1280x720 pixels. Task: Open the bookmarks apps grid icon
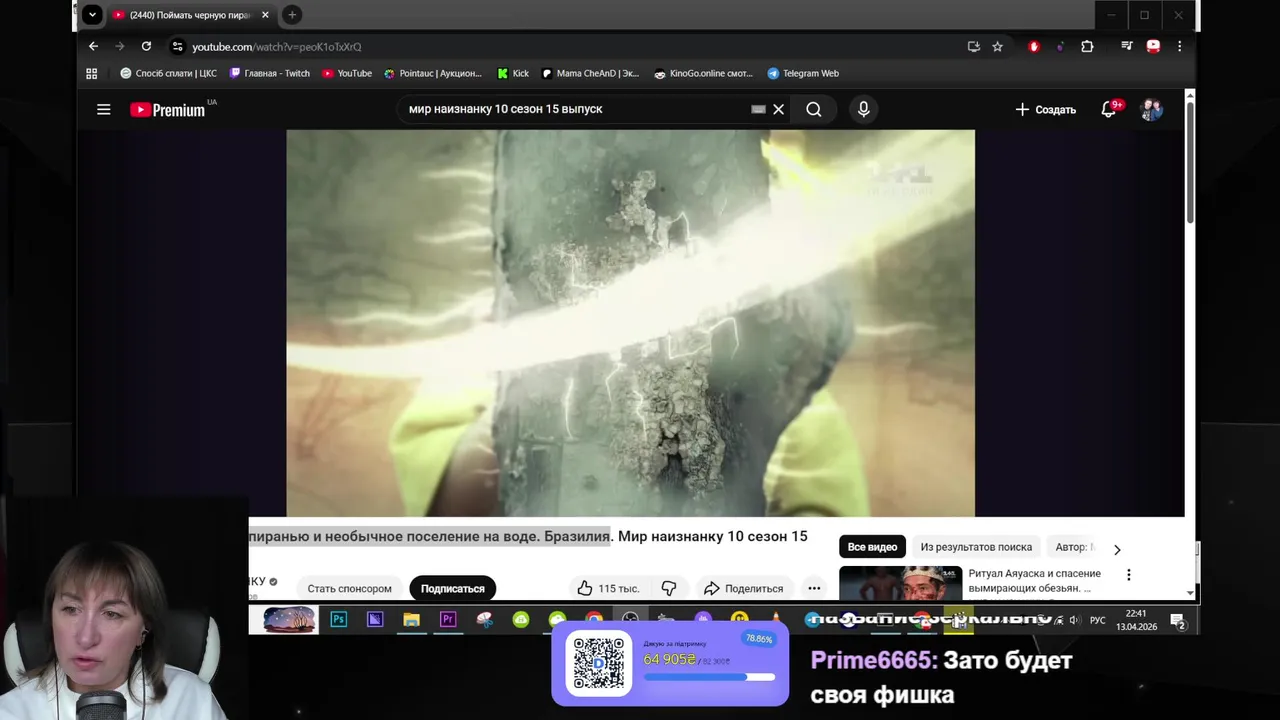click(92, 73)
